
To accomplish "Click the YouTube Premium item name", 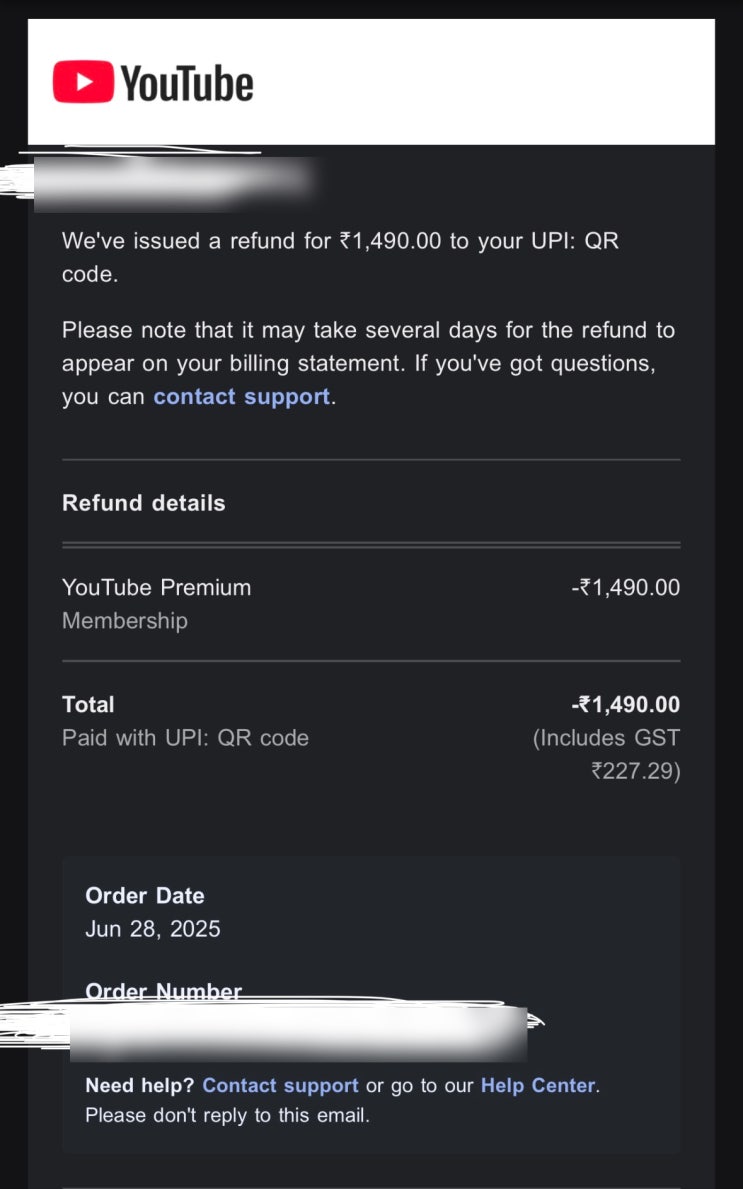I will pyautogui.click(x=157, y=588).
